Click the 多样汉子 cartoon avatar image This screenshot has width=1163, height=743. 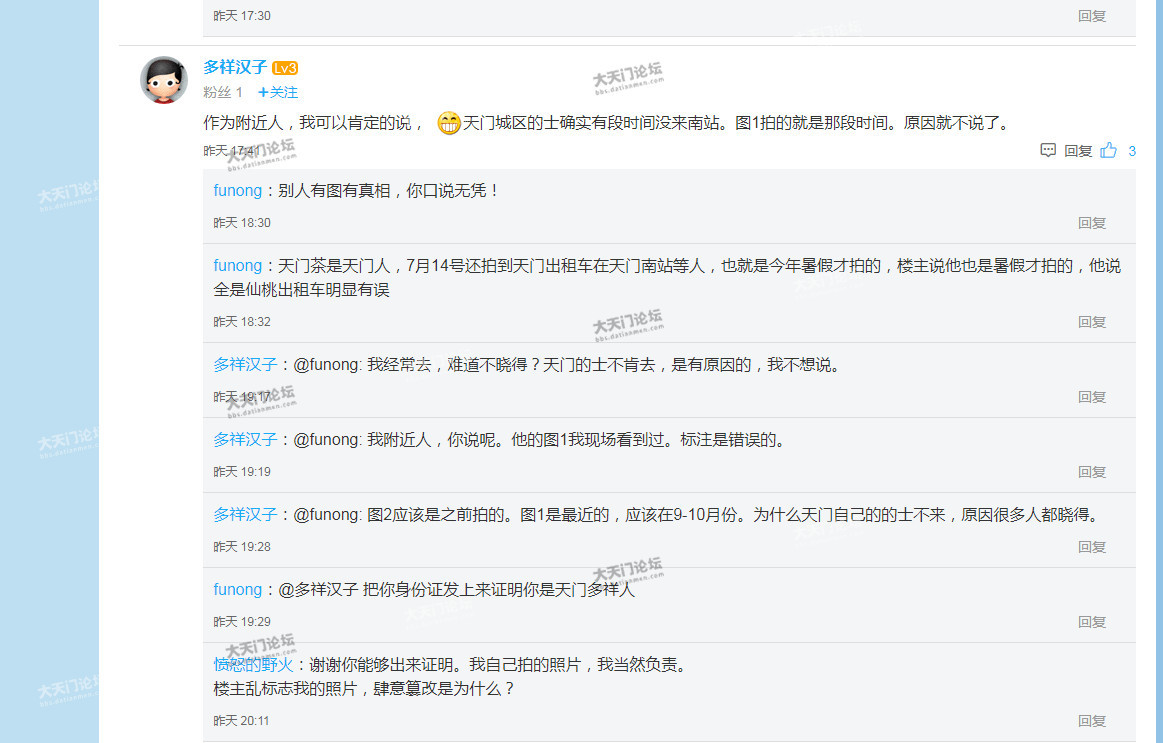[x=164, y=80]
